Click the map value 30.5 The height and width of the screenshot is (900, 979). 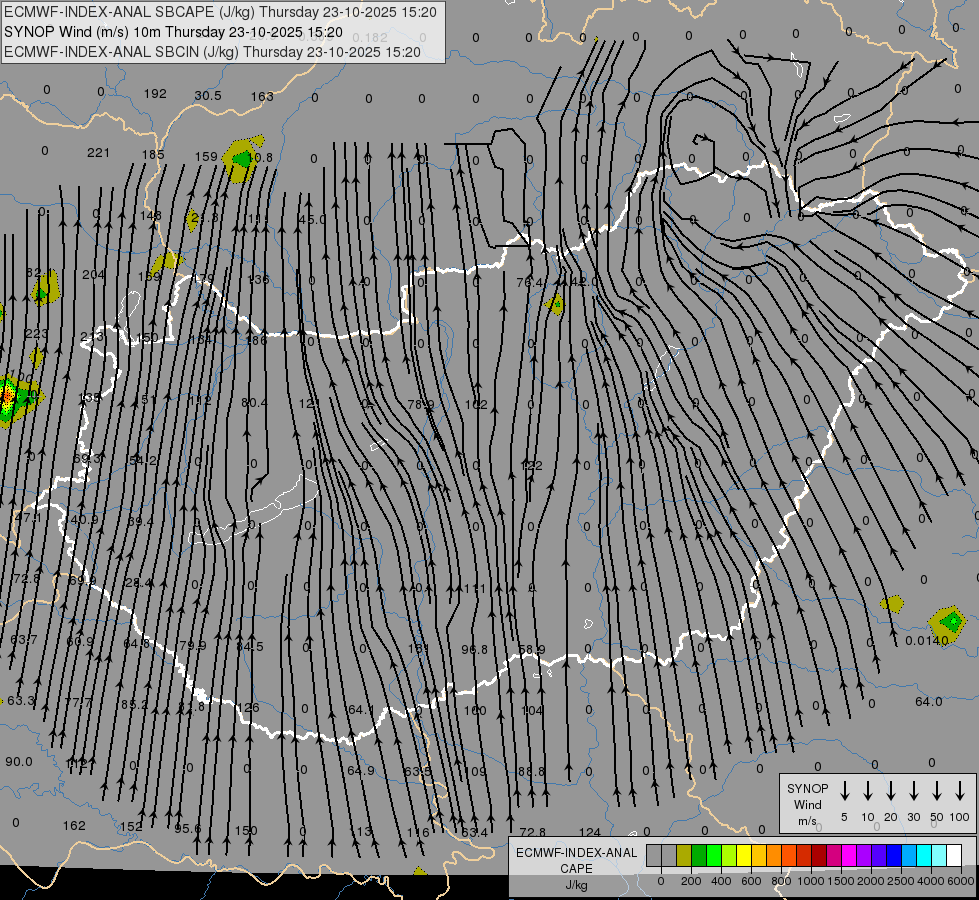coord(208,96)
